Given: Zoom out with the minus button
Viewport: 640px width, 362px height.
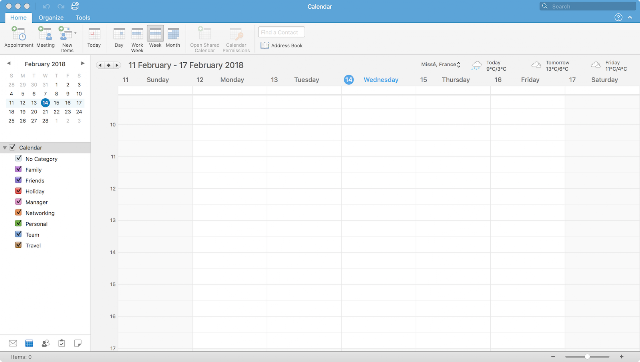Looking at the screenshot, I should click(x=553, y=357).
